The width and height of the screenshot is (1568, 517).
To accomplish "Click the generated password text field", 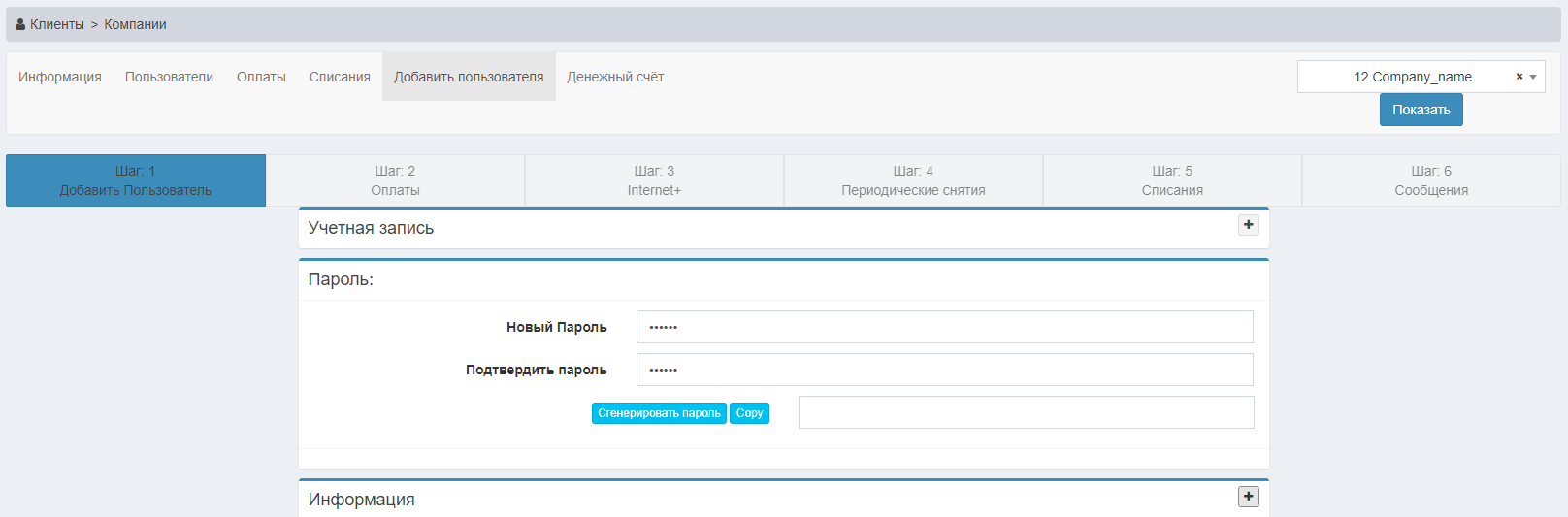I will 1026,412.
